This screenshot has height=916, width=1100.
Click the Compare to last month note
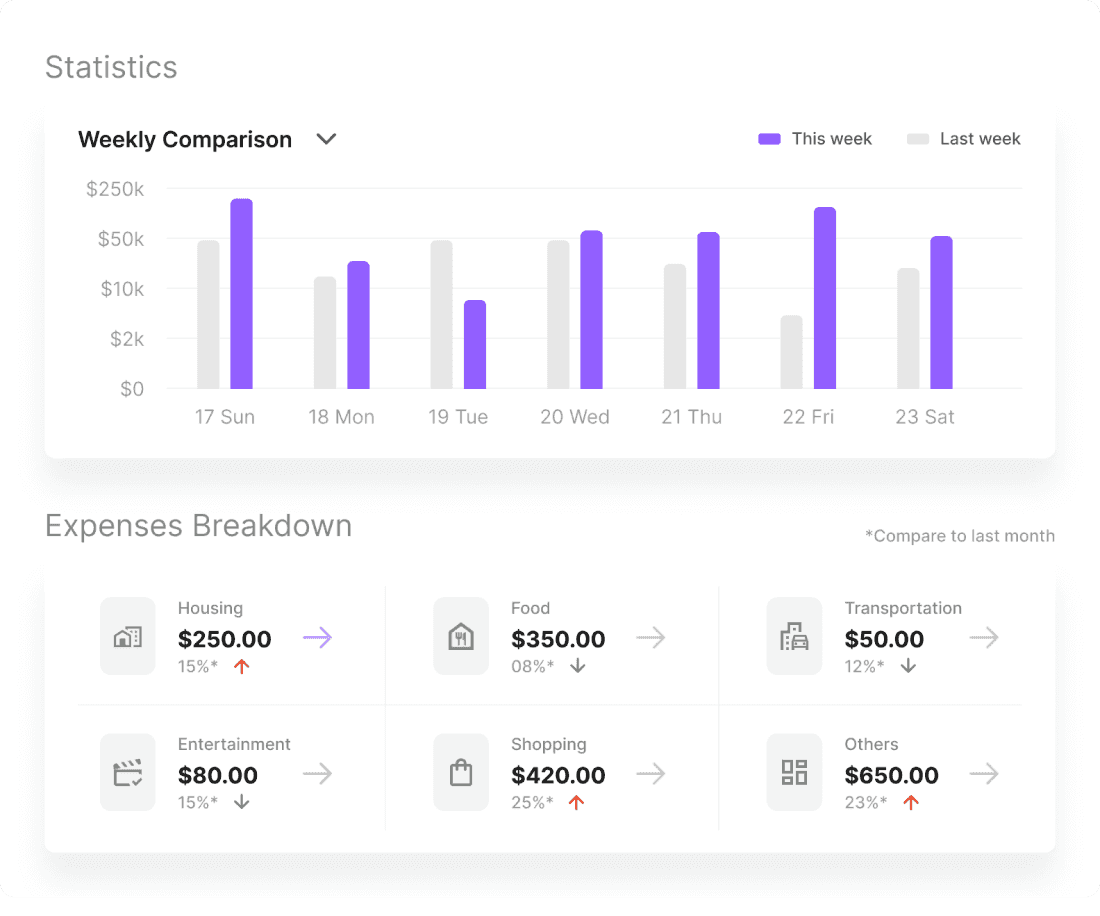coord(960,535)
